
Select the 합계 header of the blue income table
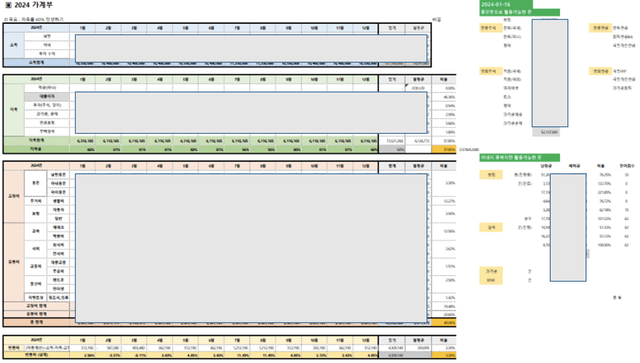point(392,28)
